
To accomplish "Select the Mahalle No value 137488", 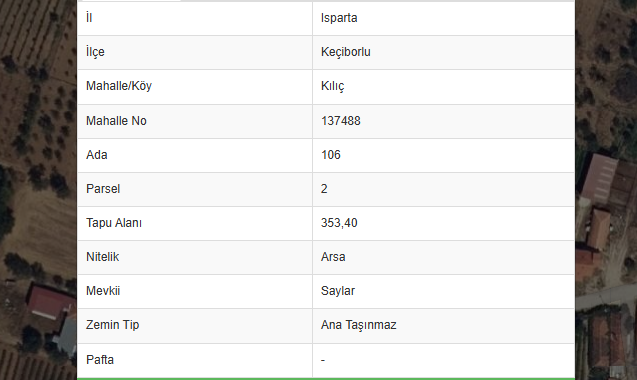I will 340,121.
